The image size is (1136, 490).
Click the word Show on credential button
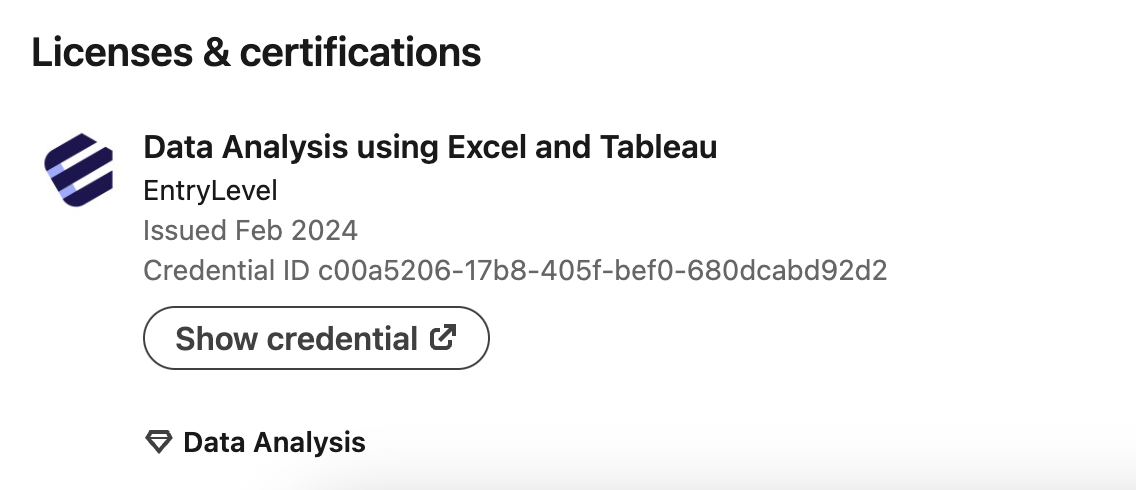point(217,339)
